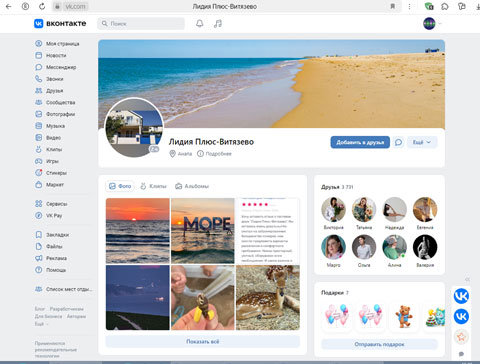The image size is (480, 364).
Task: Open the ice cream in hand photo
Action: tap(203, 298)
